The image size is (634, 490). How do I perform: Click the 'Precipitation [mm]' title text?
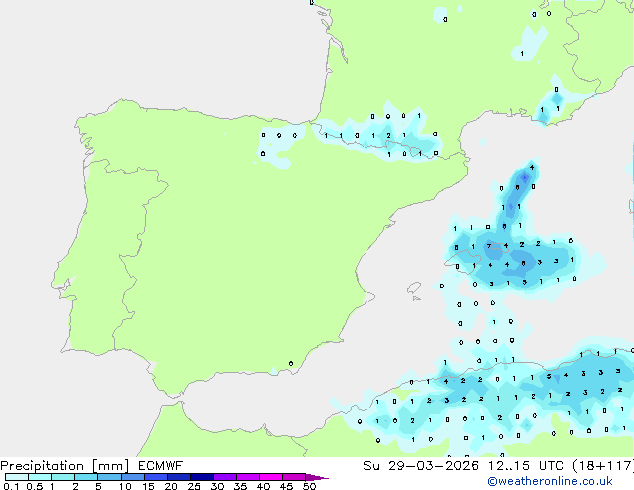(65, 466)
